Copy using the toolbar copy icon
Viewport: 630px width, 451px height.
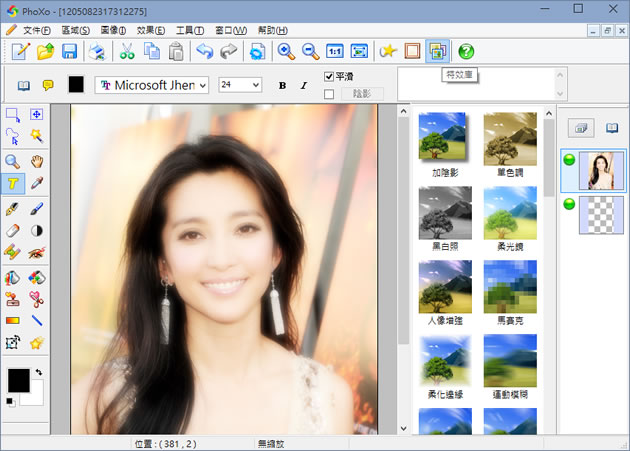[x=151, y=51]
